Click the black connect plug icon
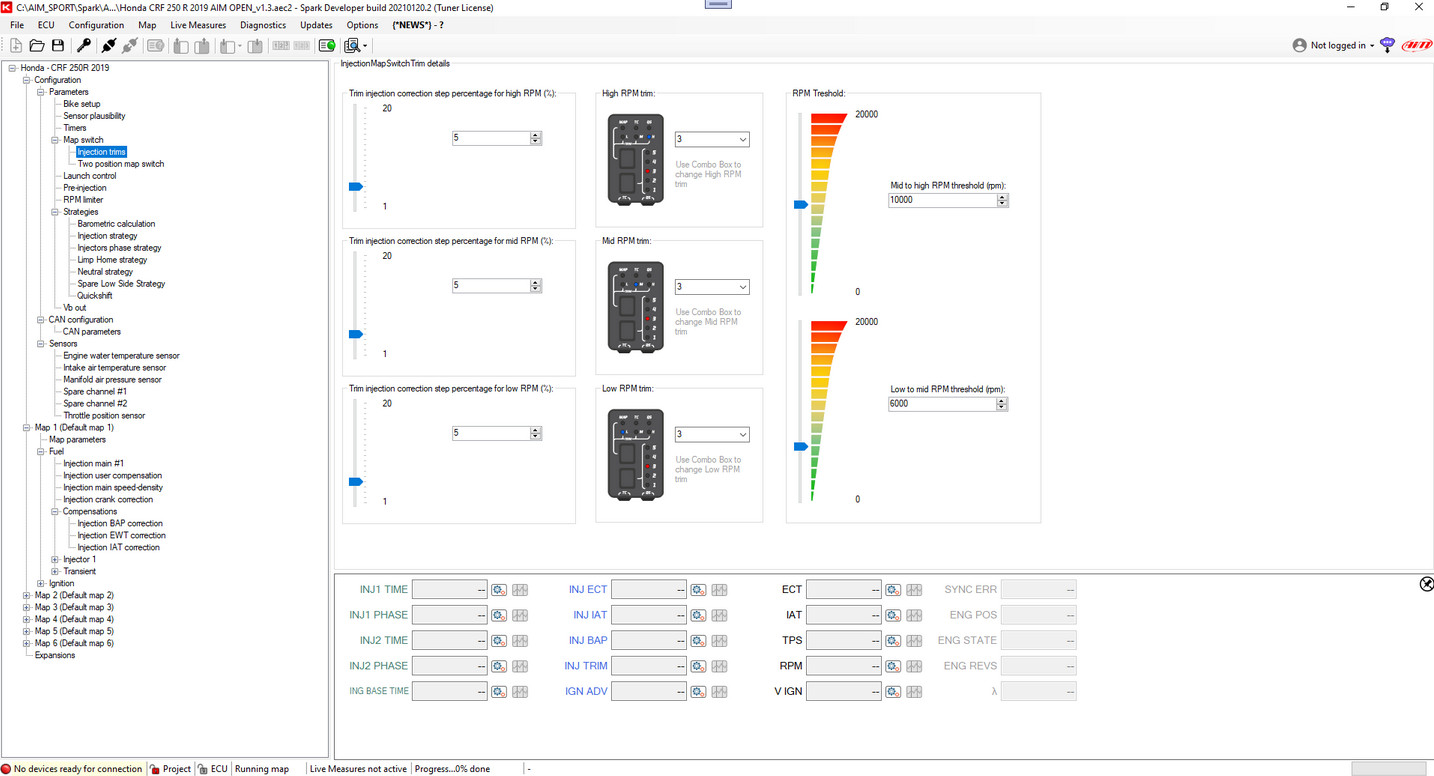 pyautogui.click(x=109, y=45)
